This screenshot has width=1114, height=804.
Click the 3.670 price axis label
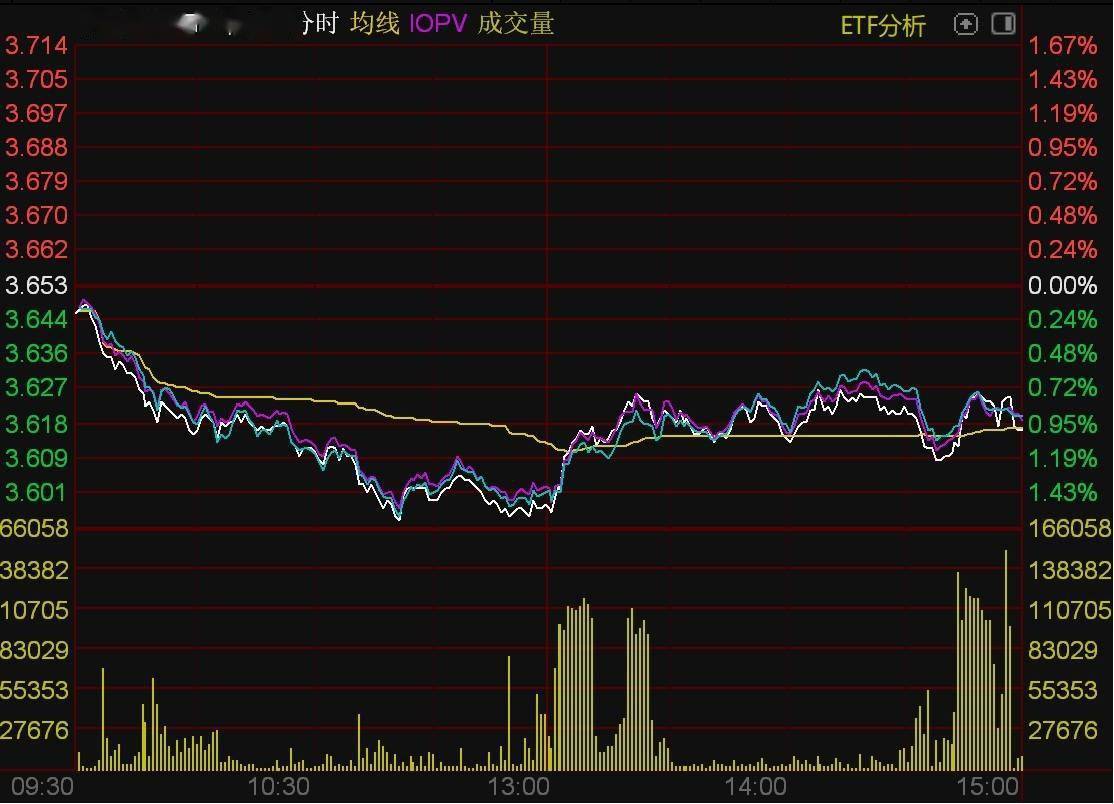coord(36,215)
